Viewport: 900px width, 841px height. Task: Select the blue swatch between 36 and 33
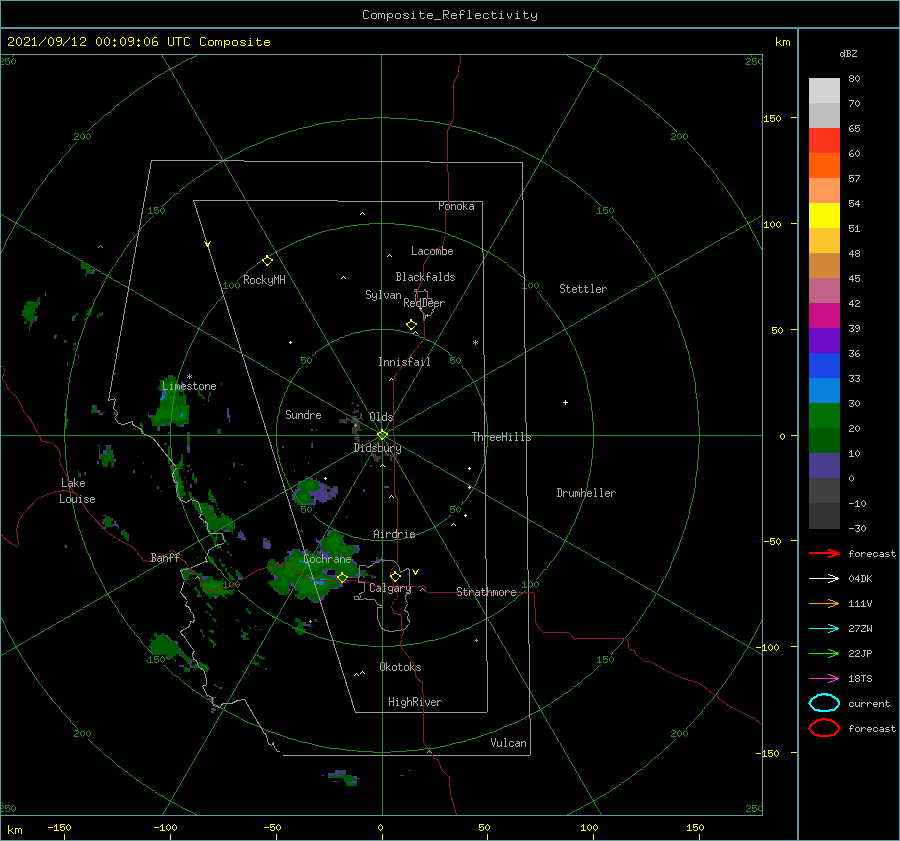click(x=824, y=366)
